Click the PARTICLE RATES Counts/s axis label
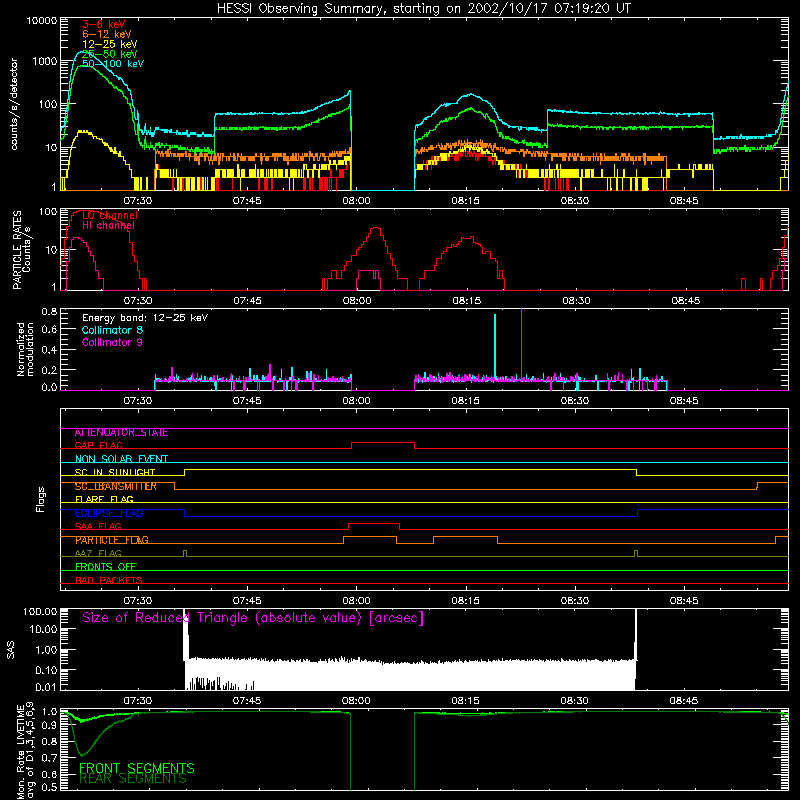The width and height of the screenshot is (800, 800). tap(22, 250)
